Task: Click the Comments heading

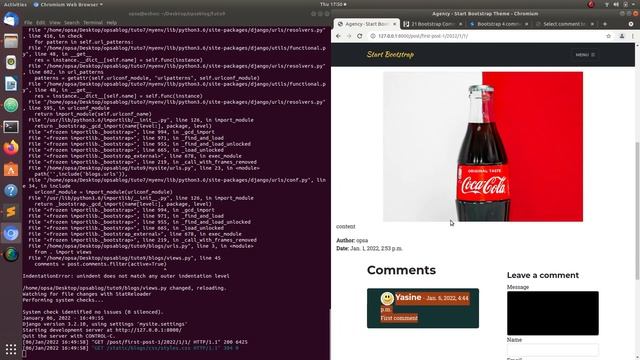Action: click(401, 270)
